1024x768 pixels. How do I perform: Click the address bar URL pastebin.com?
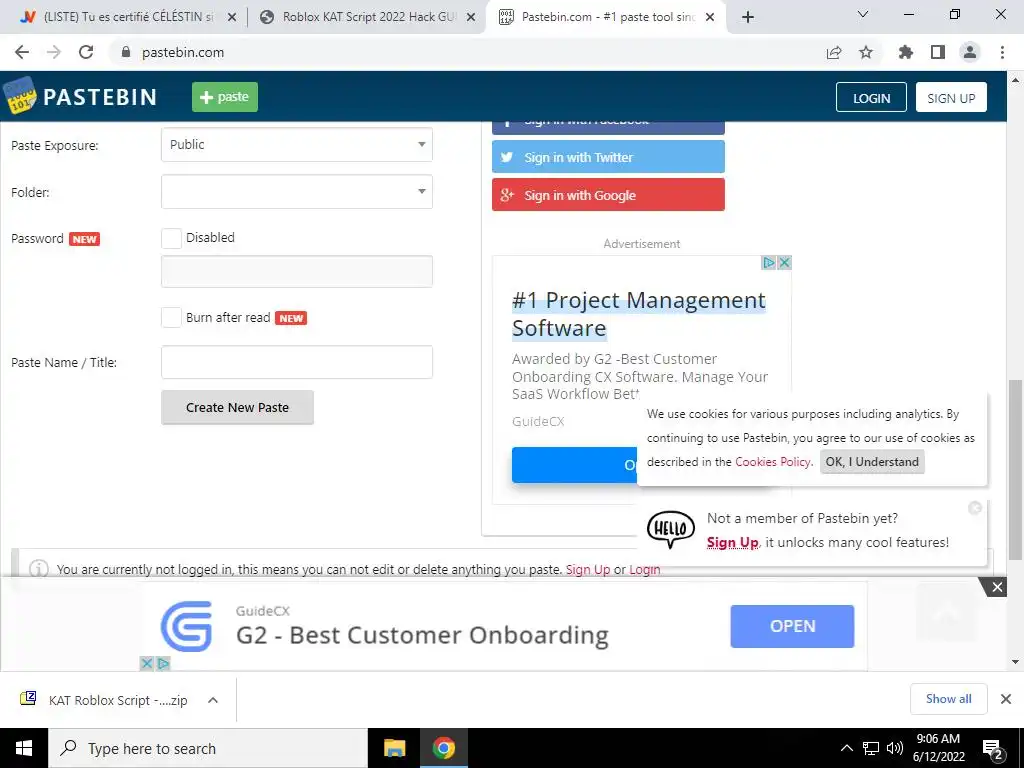coord(183,52)
